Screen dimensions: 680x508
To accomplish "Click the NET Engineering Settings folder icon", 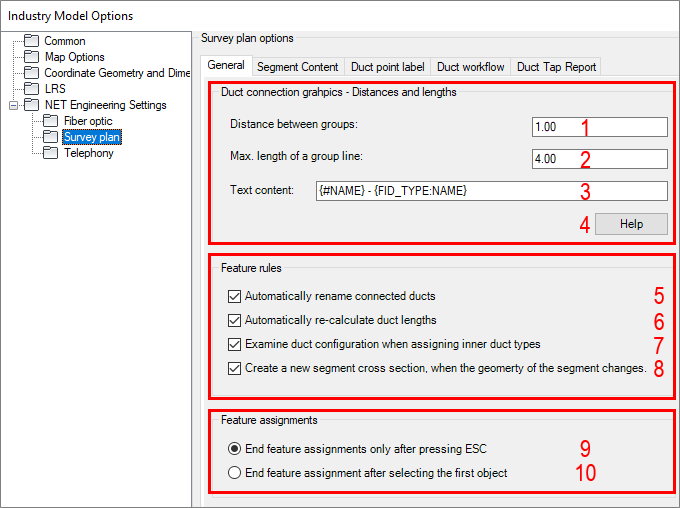I will click(x=31, y=105).
